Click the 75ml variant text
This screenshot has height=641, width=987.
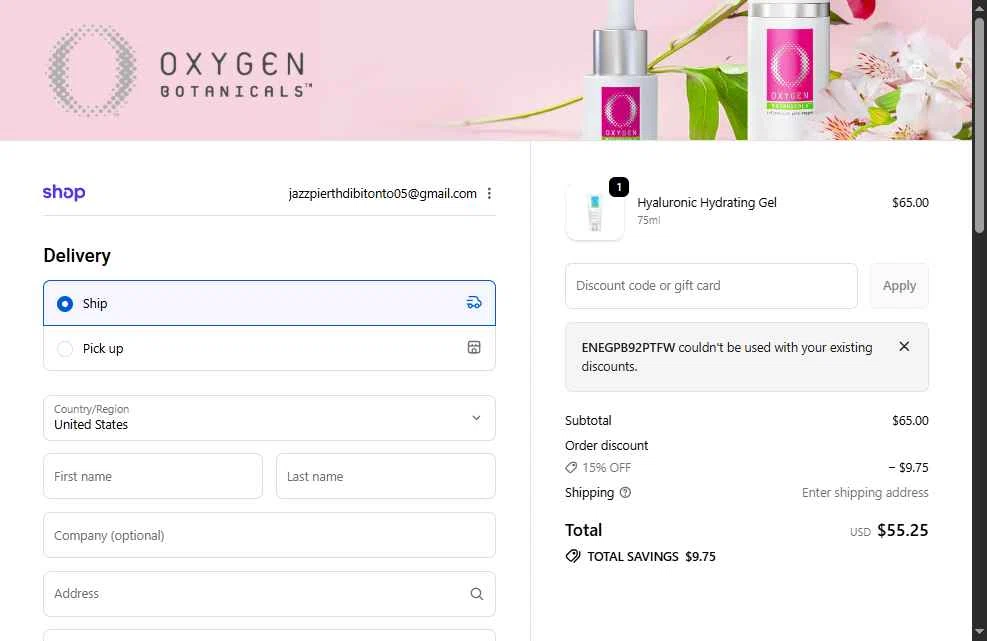(x=648, y=220)
